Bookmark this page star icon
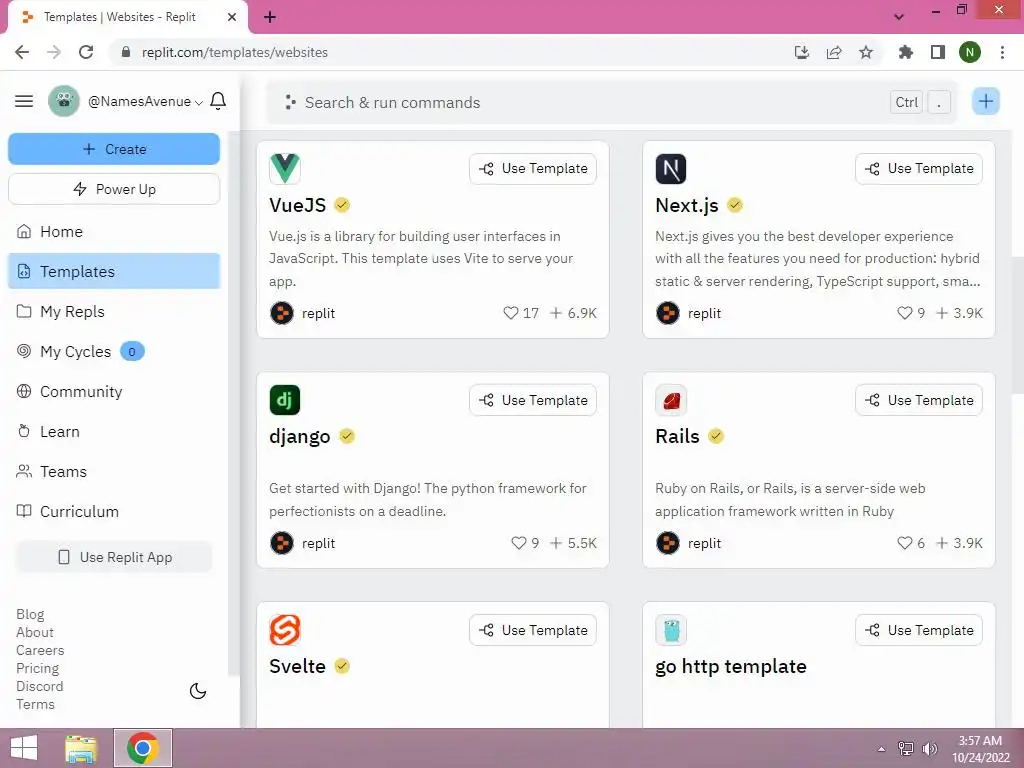Image resolution: width=1024 pixels, height=768 pixels. (866, 52)
